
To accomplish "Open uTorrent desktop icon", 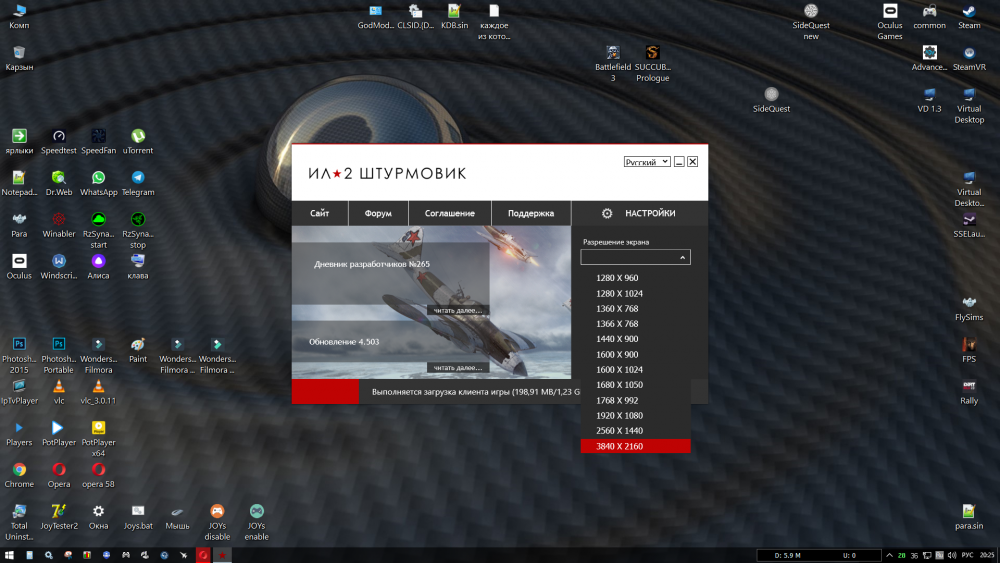I will tap(138, 142).
